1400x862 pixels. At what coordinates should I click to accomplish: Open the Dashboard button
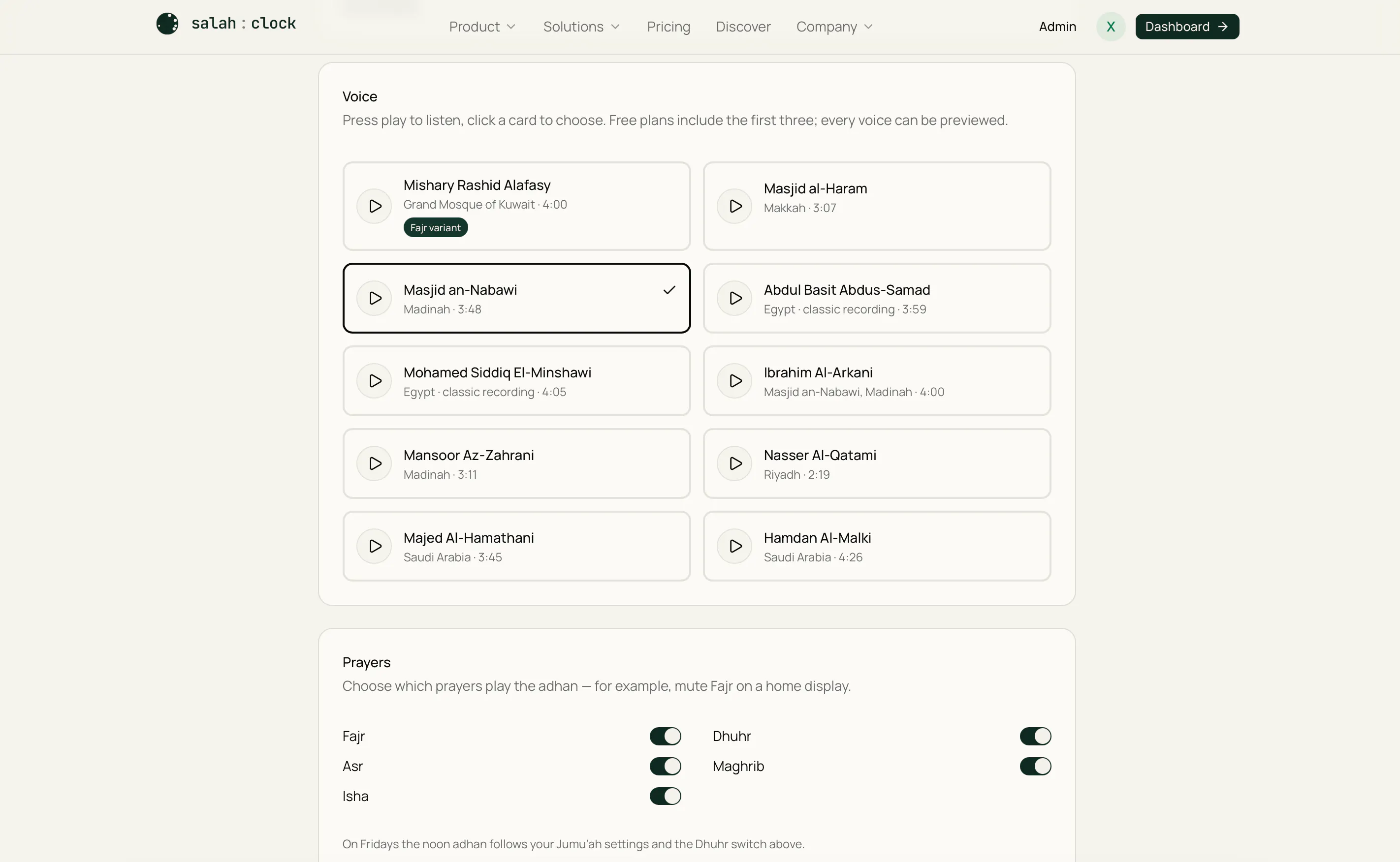(x=1187, y=26)
